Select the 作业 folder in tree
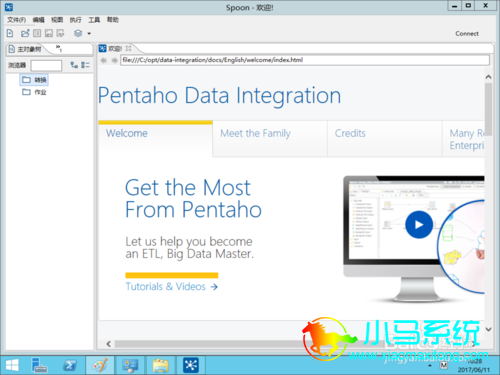The height and width of the screenshot is (375, 500). coord(34,92)
